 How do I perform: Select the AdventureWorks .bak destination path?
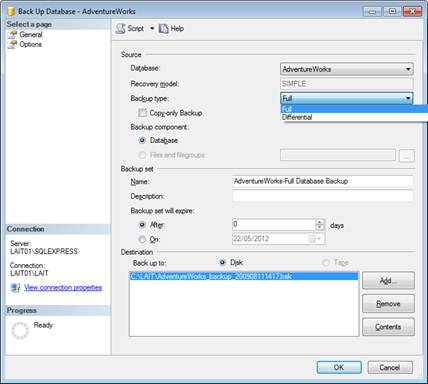point(244,276)
